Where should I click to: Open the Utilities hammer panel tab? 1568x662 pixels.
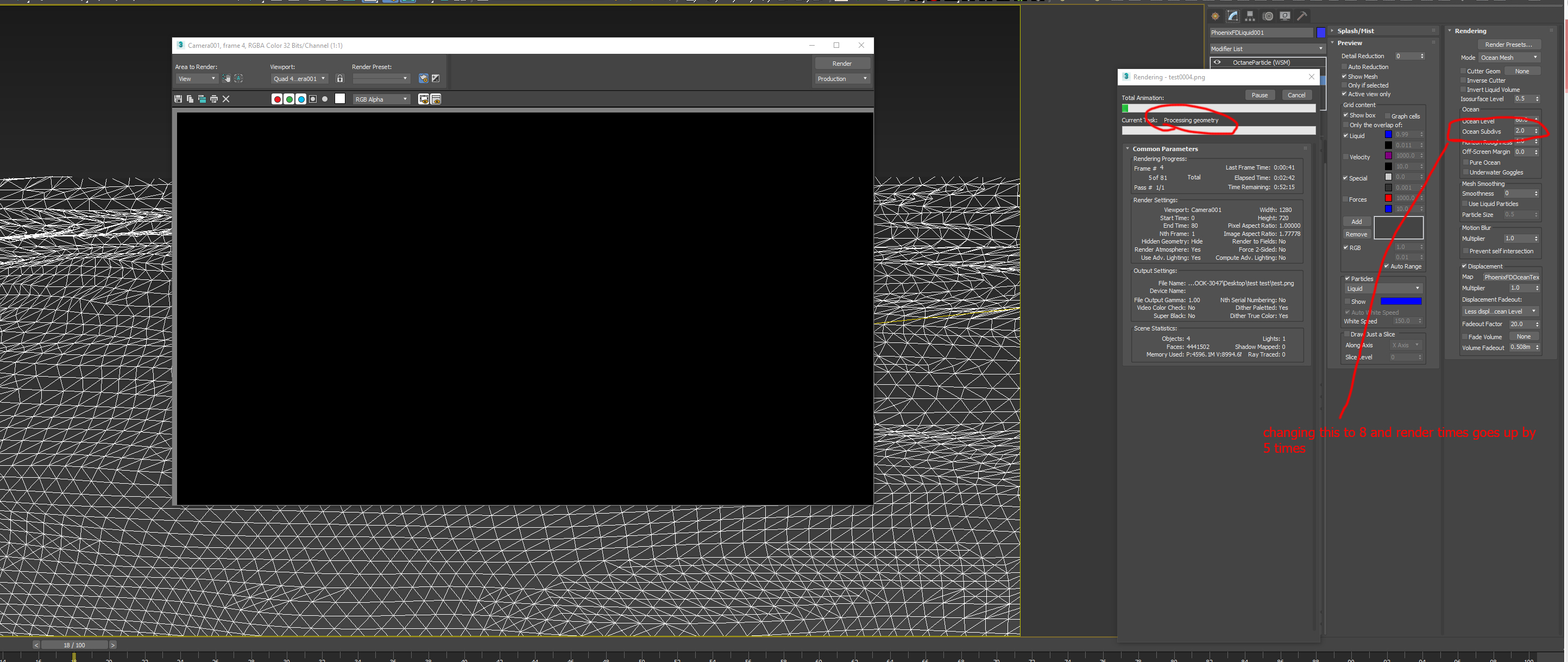pos(1301,16)
